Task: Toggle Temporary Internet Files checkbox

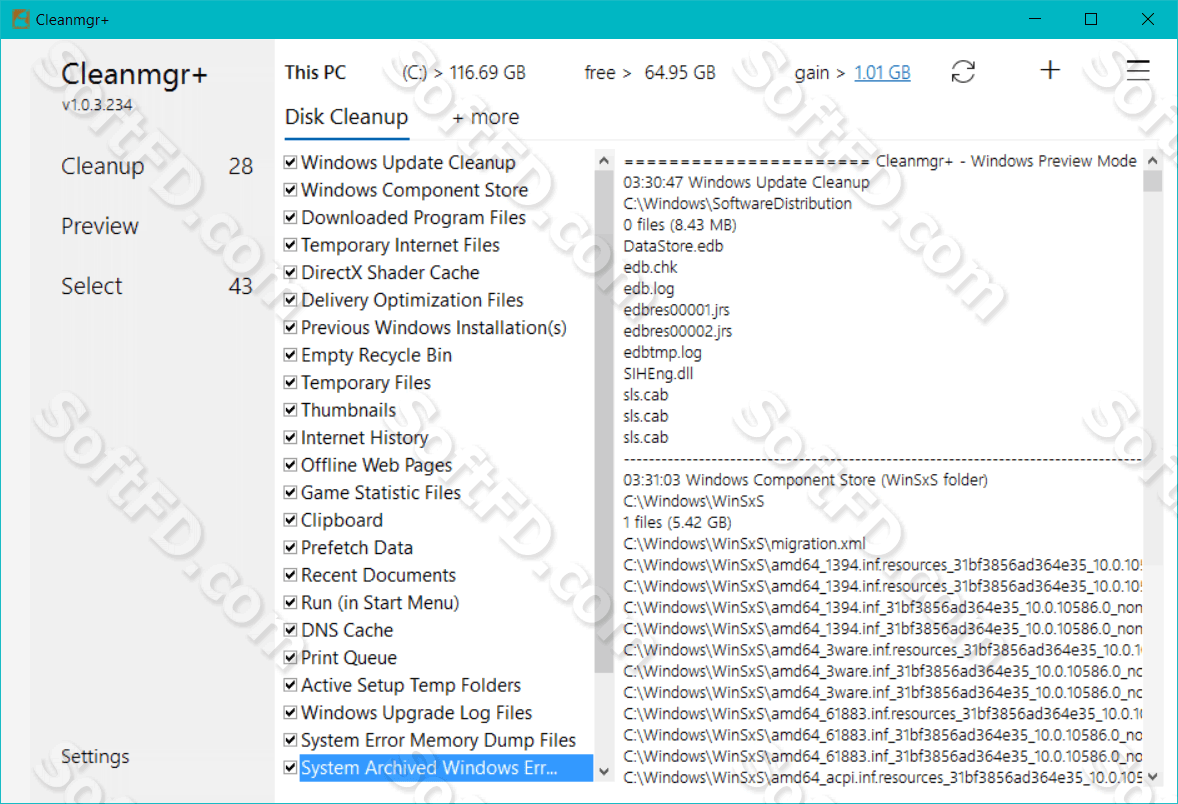Action: (291, 245)
